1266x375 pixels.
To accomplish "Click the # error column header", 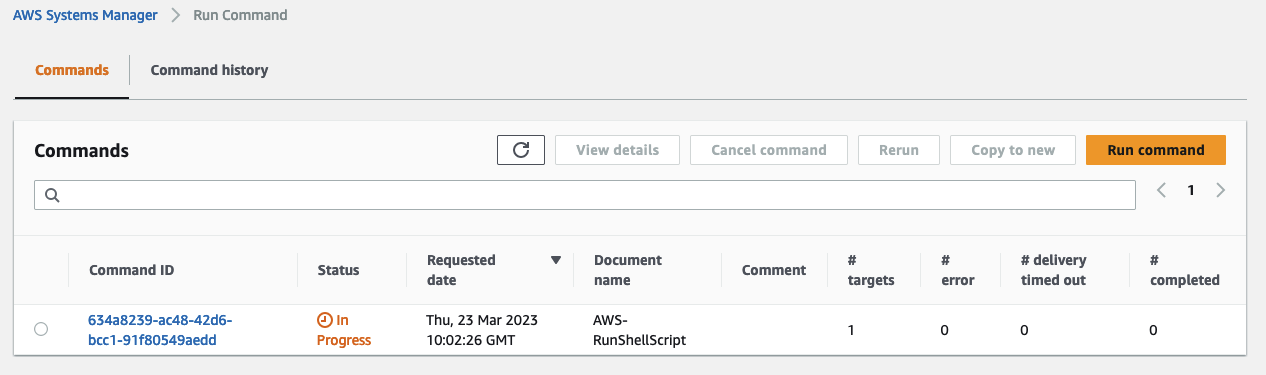I will (958, 270).
